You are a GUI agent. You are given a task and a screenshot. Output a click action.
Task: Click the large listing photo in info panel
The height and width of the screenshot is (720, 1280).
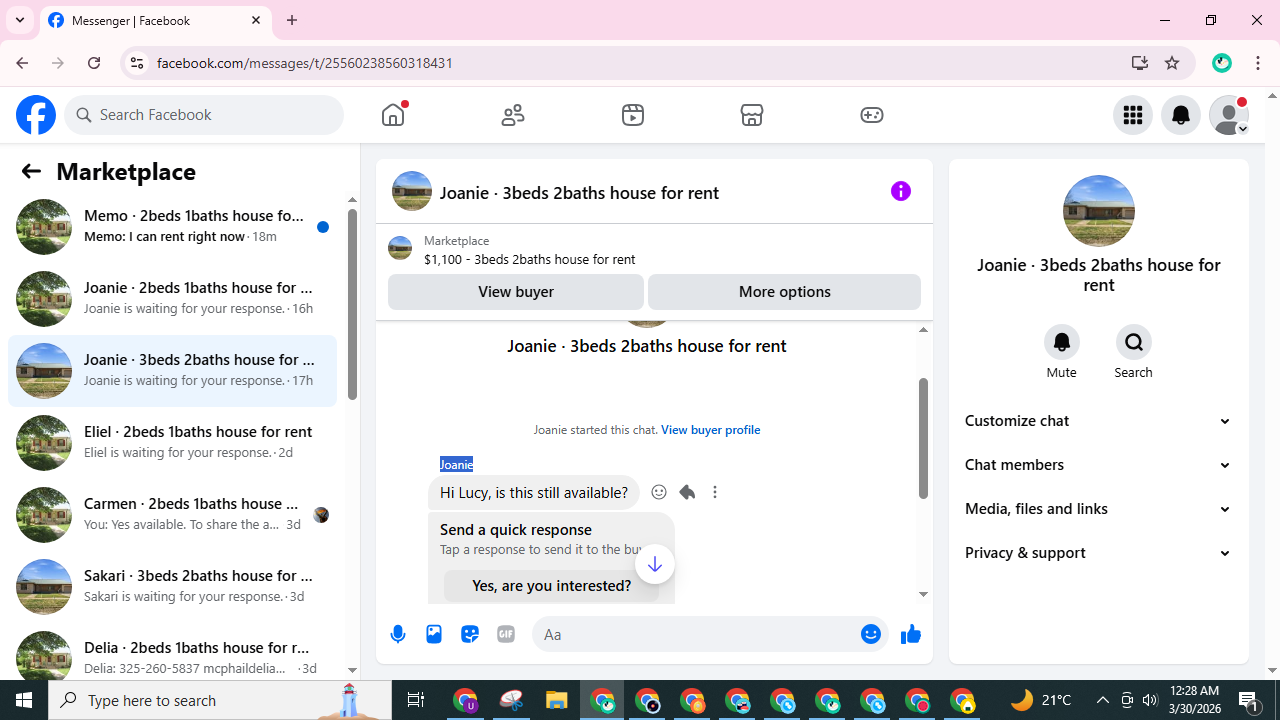click(1098, 211)
